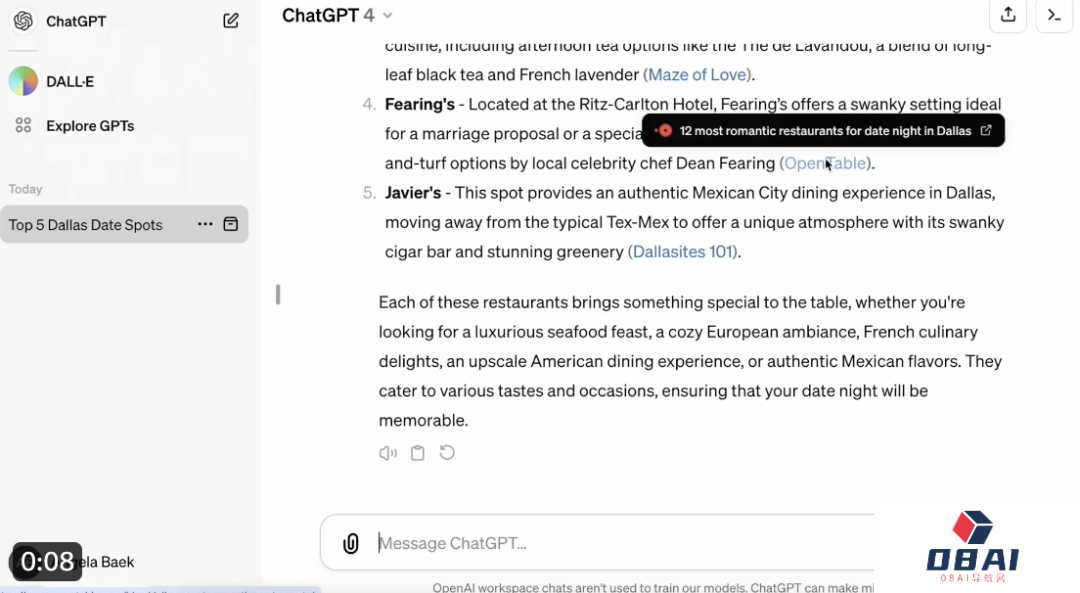Play response aloud with speaker icon
The image size is (1080, 593).
coord(388,453)
